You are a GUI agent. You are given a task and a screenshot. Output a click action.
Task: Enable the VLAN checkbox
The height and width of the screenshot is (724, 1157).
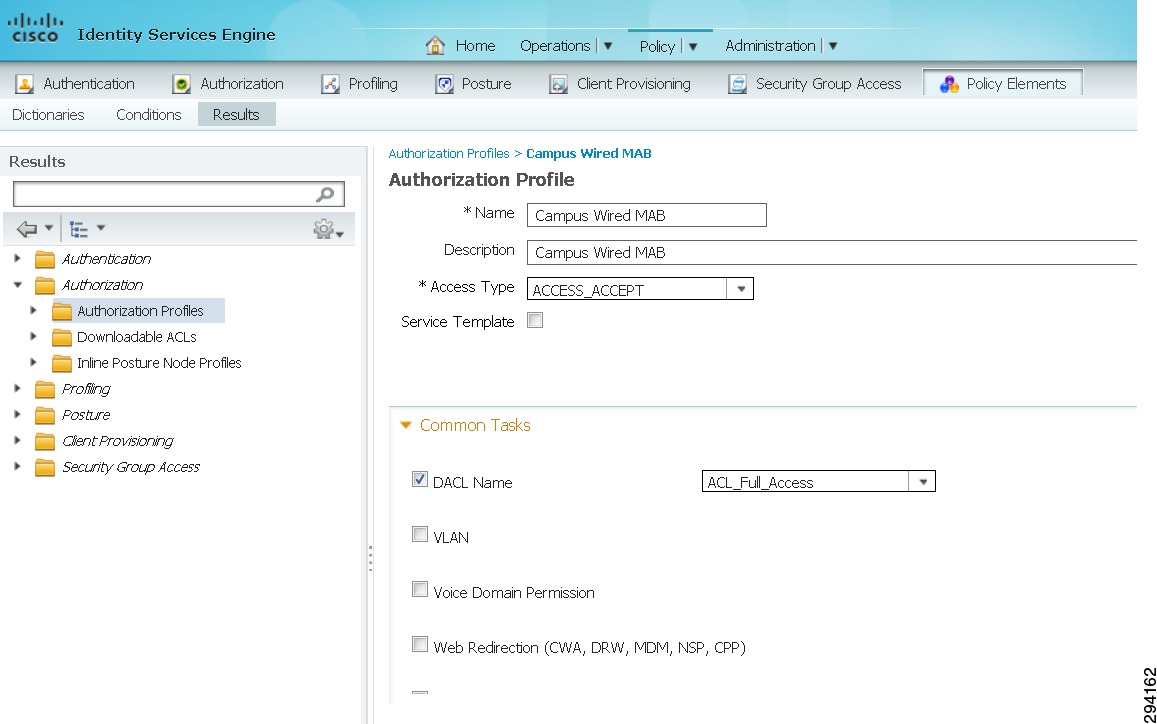[x=420, y=534]
